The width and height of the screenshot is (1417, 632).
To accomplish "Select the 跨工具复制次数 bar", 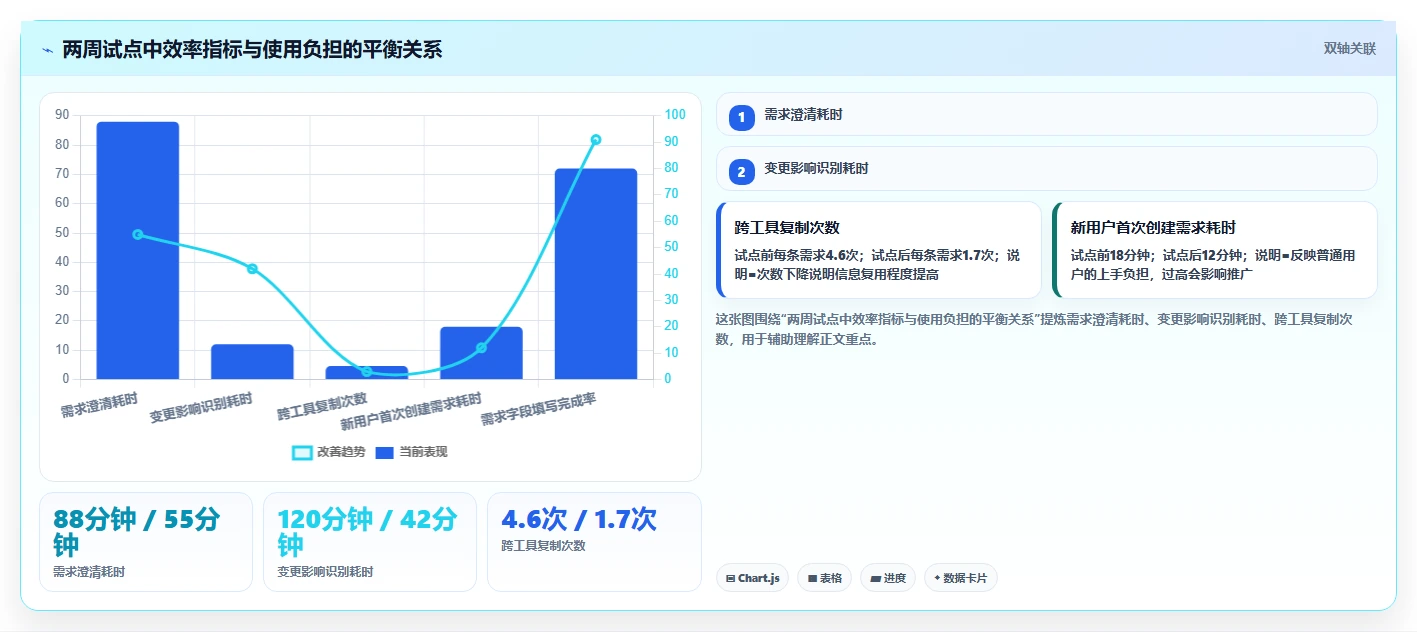I will coord(367,373).
